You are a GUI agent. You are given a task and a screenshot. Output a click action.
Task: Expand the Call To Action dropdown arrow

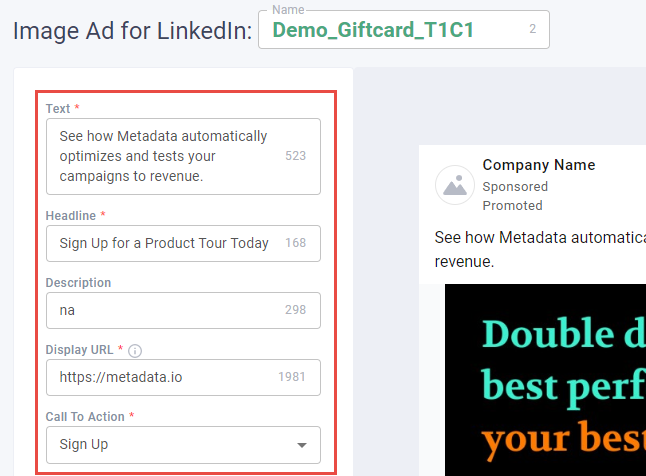coord(302,445)
